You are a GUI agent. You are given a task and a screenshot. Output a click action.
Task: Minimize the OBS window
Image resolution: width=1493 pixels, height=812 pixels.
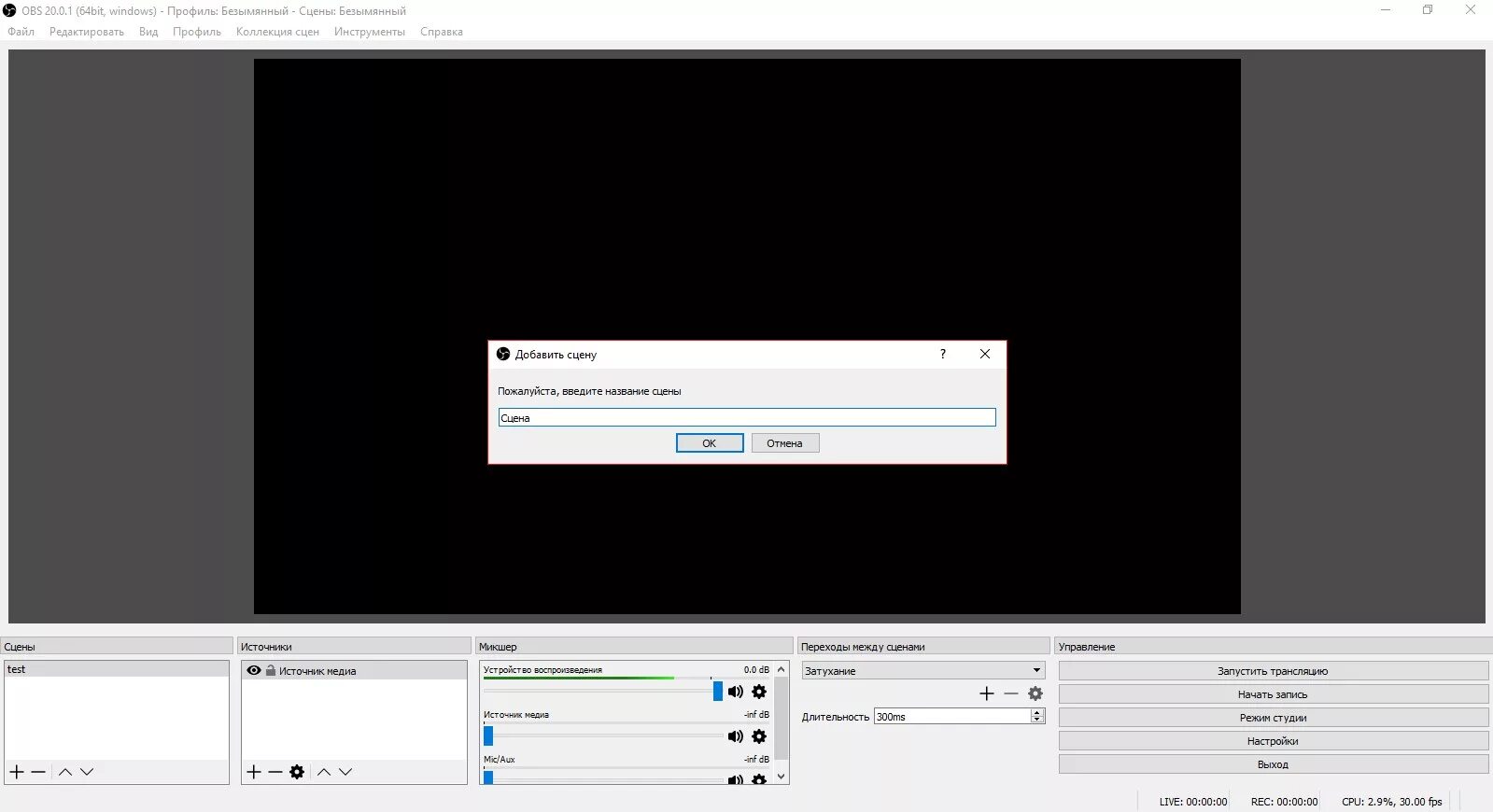(1386, 10)
